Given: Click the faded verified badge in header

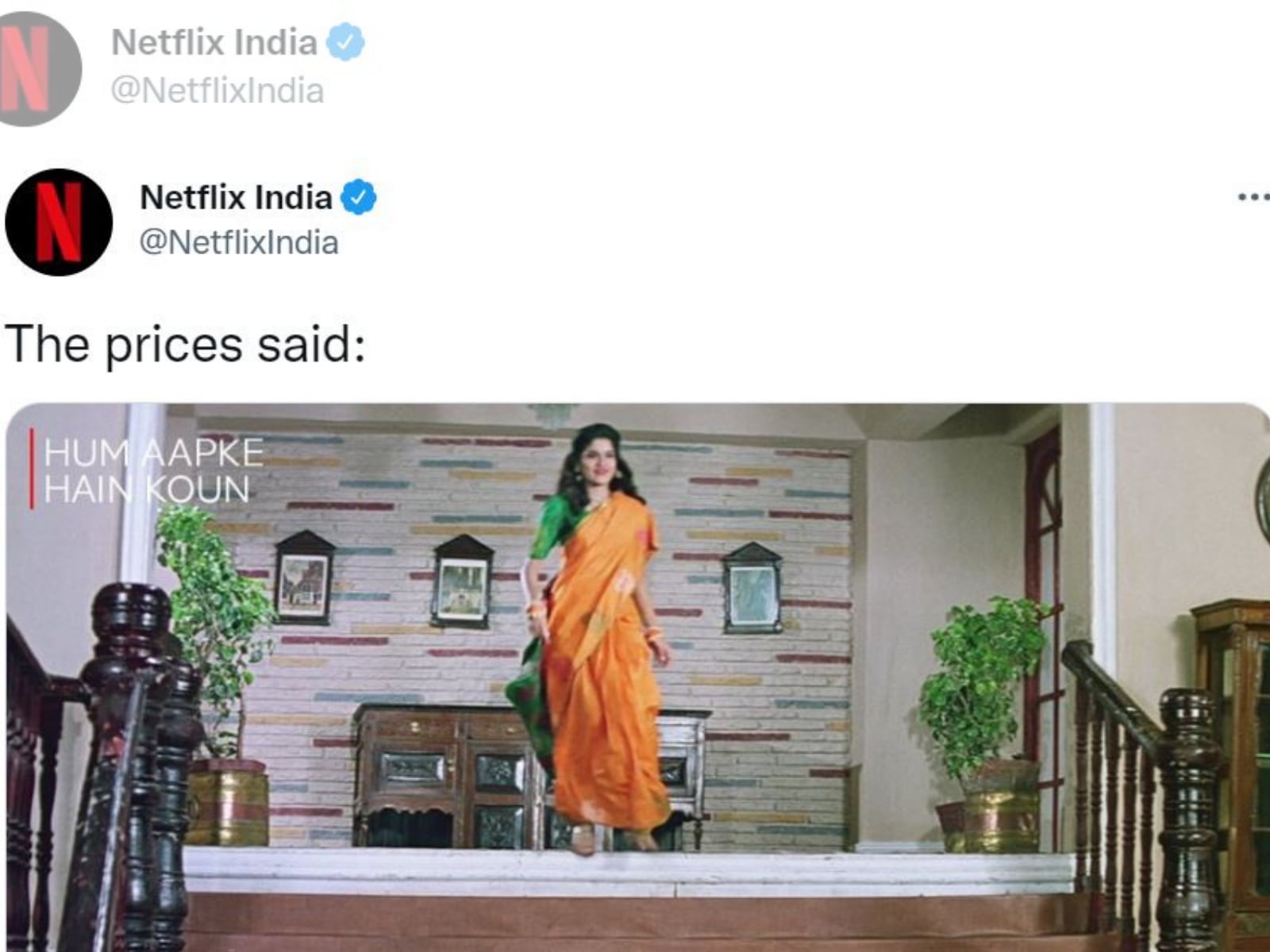Looking at the screenshot, I should click(x=346, y=42).
